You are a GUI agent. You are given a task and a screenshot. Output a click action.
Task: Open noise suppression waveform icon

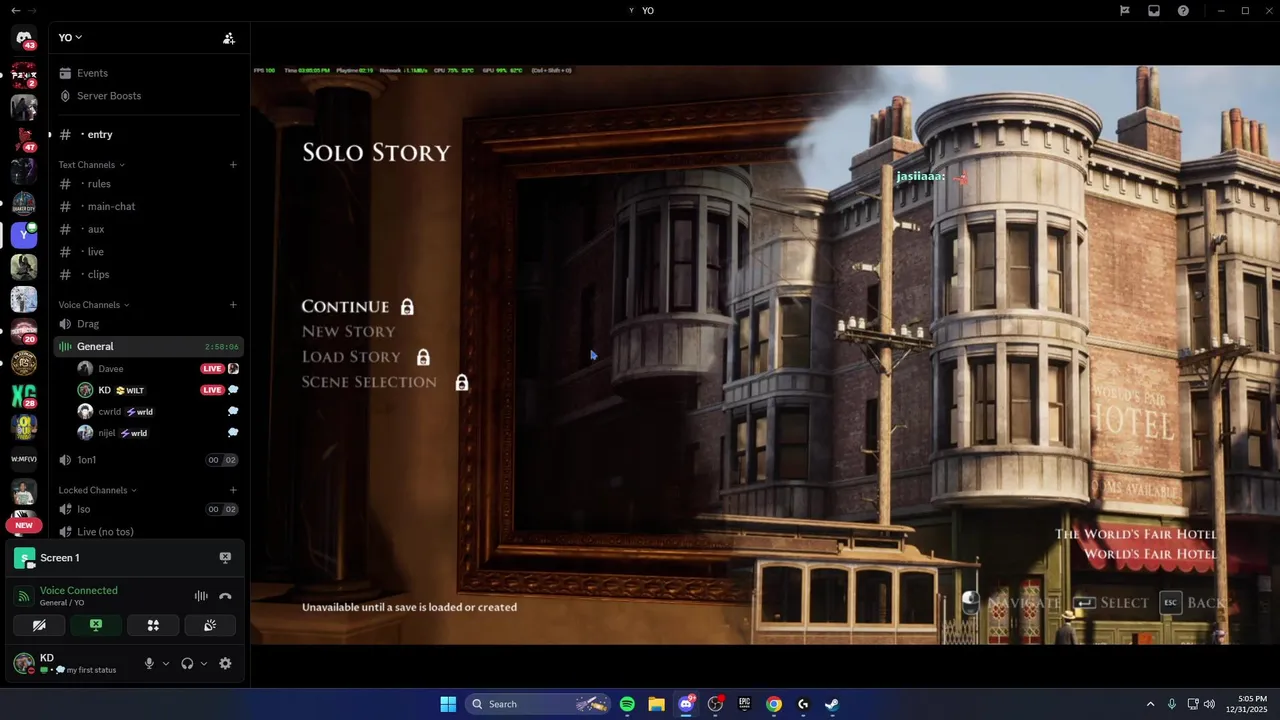[x=201, y=596]
